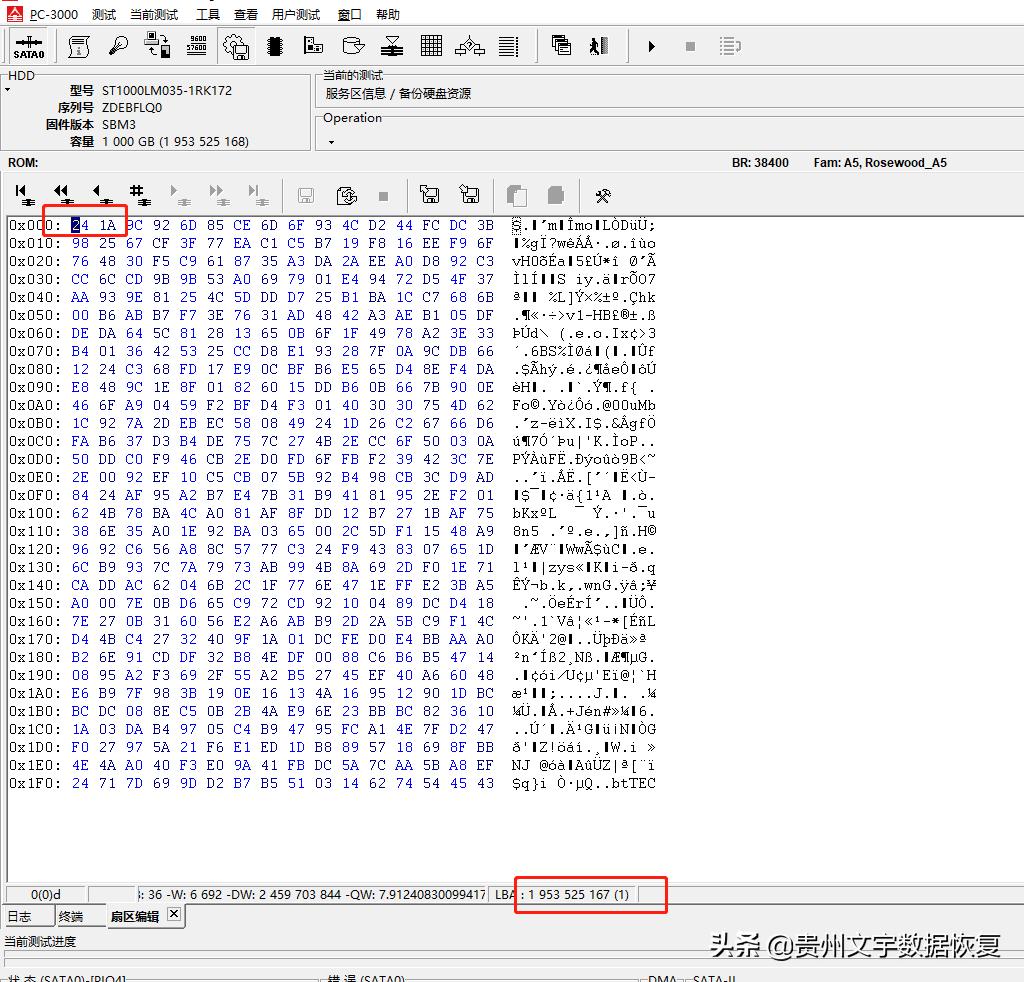Click the reload sector icon beside save

(347, 195)
